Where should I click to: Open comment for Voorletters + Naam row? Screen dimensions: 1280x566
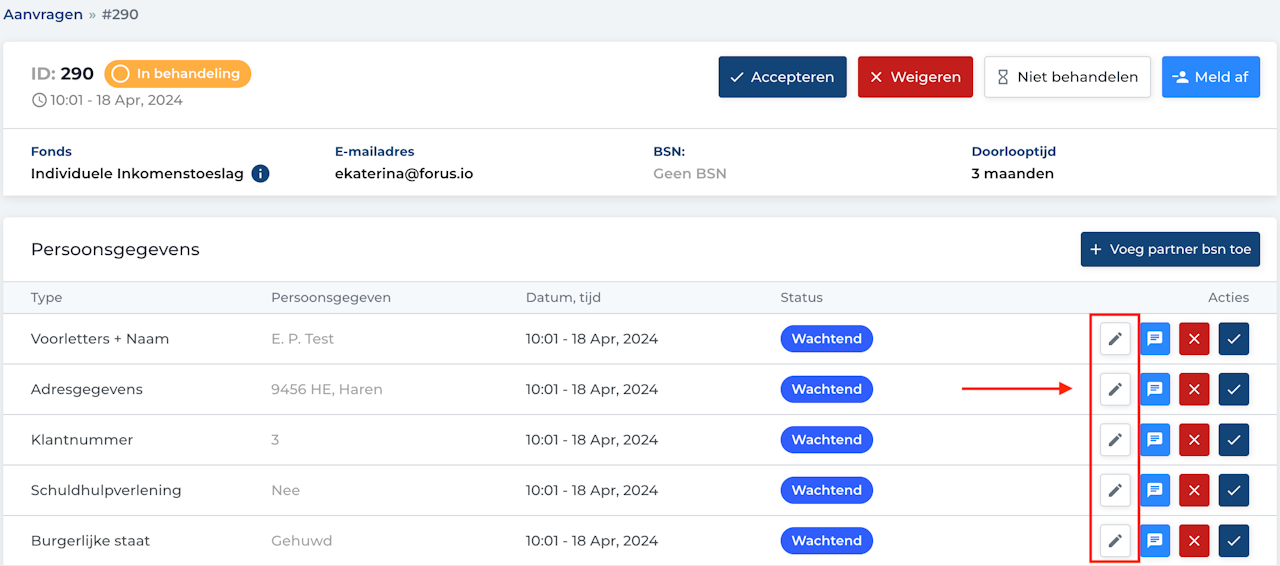[x=1155, y=339]
